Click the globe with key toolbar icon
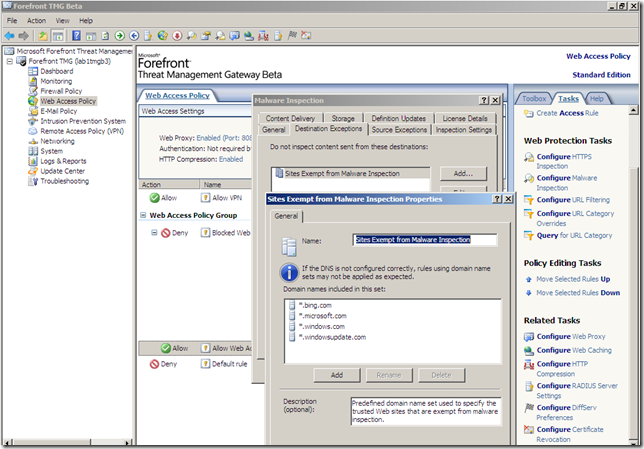The height and width of the screenshot is (449, 644). tap(163, 36)
